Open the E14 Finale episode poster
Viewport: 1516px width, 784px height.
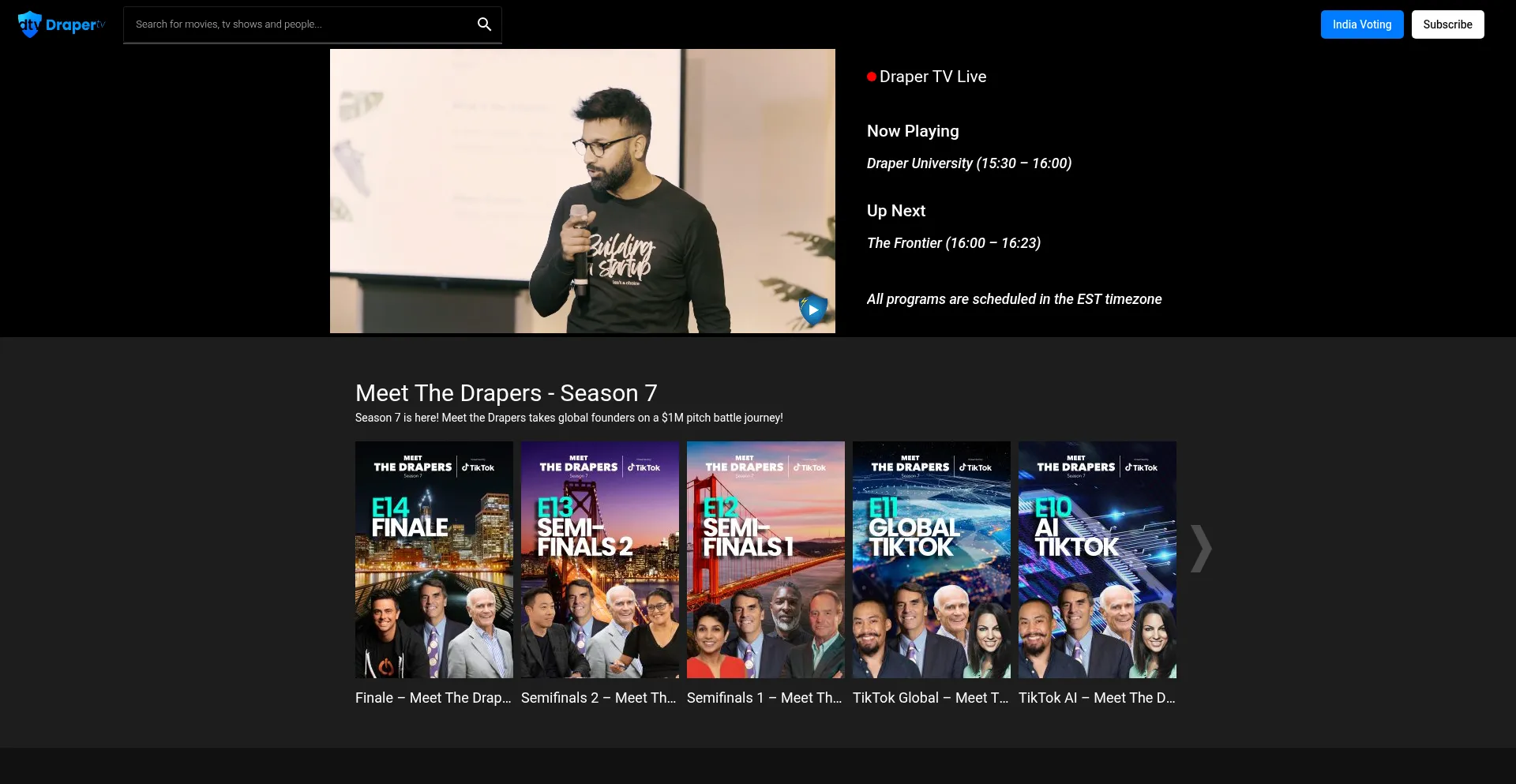pos(434,559)
